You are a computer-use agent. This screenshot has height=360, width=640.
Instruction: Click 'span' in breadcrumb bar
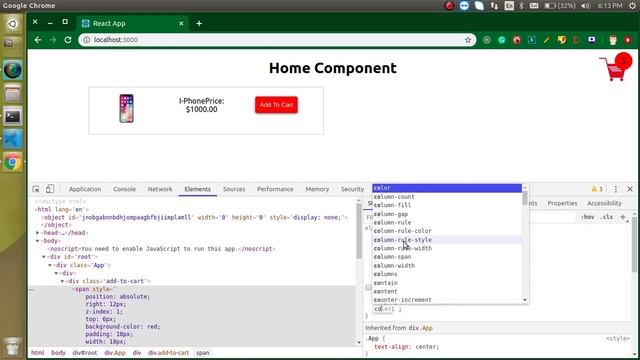tap(202, 353)
